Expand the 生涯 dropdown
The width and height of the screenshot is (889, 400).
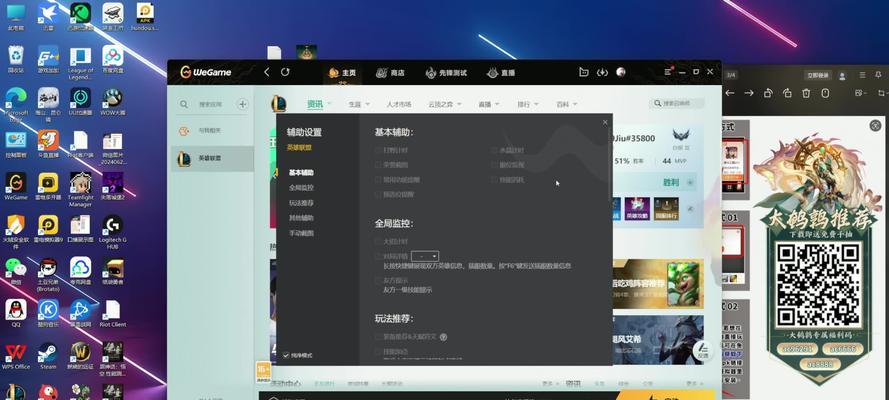tap(367, 104)
